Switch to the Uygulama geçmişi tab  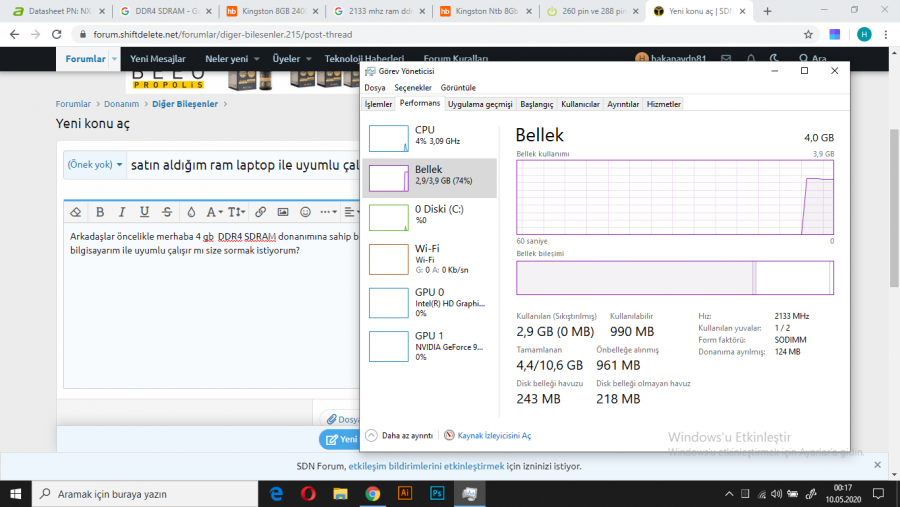[480, 105]
